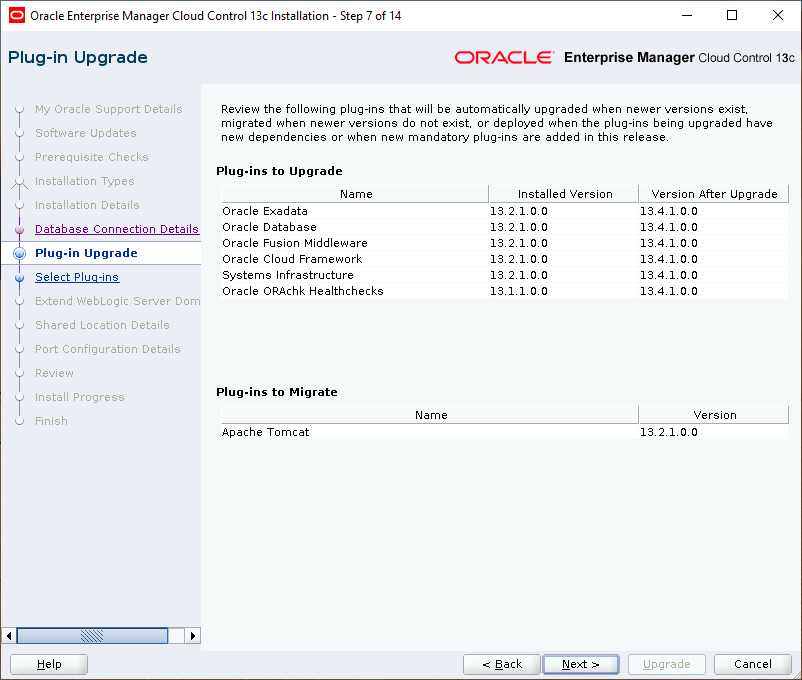Select the Installation Details step
This screenshot has height=680, width=802.
tap(87, 205)
